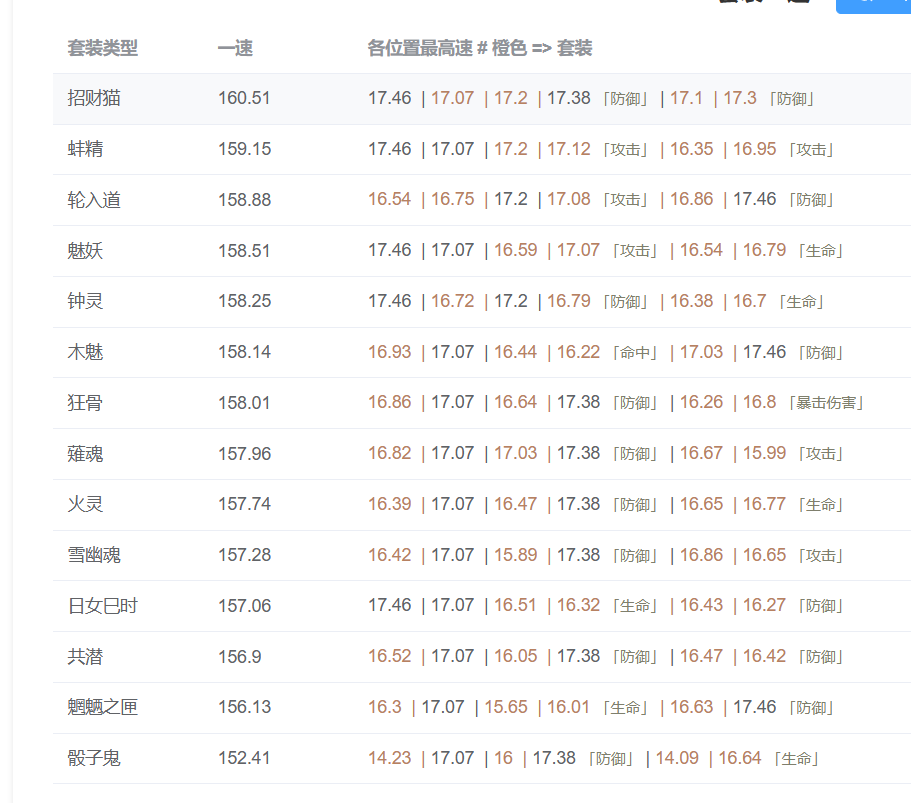Screen dimensions: 911x803
Task: Click 14.23 in the 骰子鬼 row
Action: point(389,758)
